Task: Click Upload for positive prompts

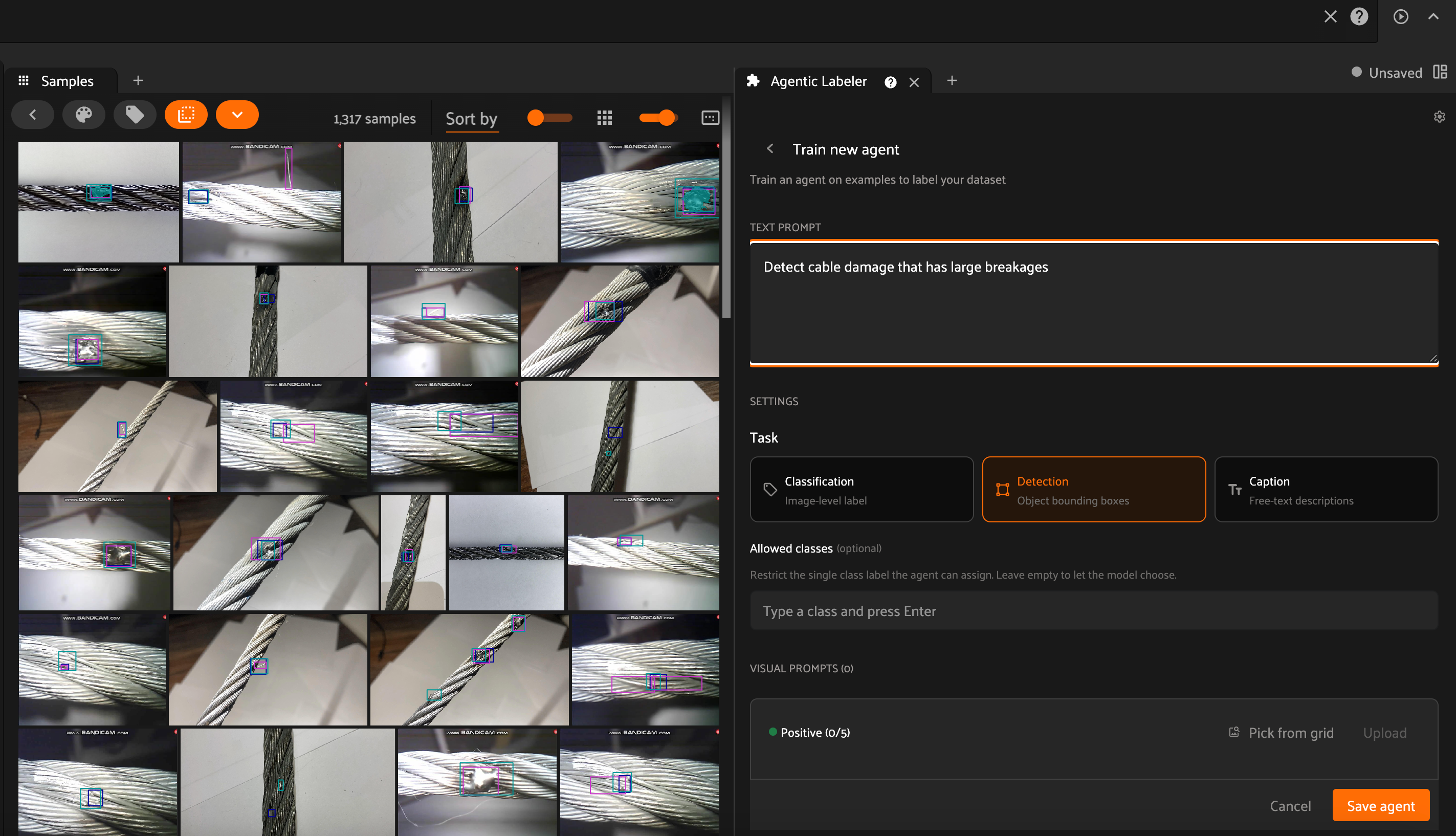Action: 1384,733
